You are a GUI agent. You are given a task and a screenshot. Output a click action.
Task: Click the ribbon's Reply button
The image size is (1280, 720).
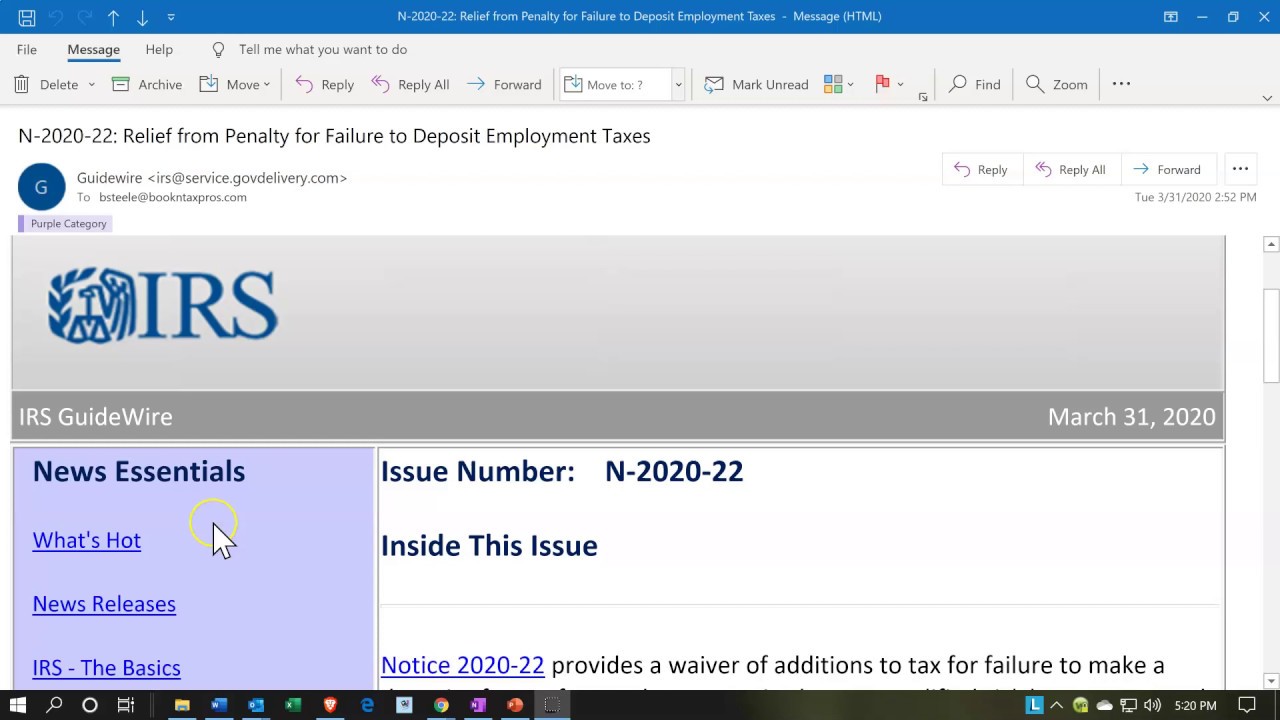(x=325, y=85)
